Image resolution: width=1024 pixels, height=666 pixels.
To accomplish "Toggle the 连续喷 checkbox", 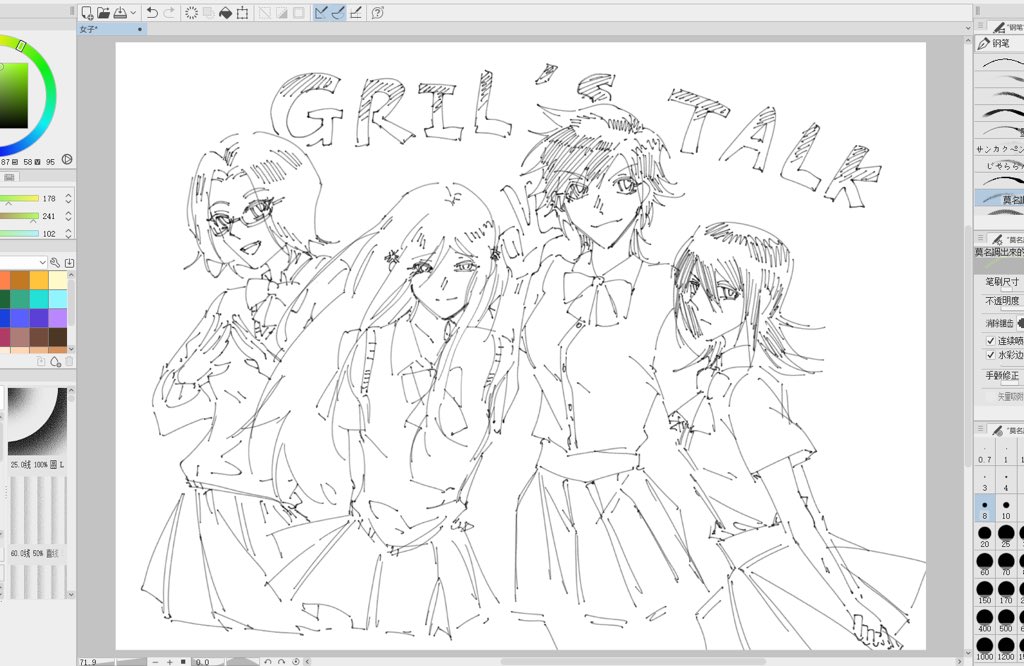I will coord(990,341).
